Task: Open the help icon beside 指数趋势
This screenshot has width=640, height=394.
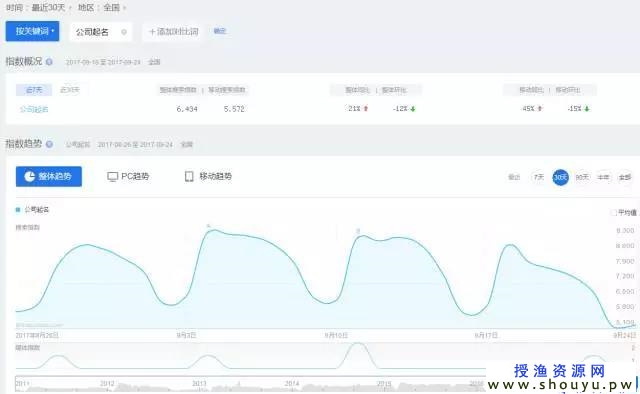Action: 49,144
